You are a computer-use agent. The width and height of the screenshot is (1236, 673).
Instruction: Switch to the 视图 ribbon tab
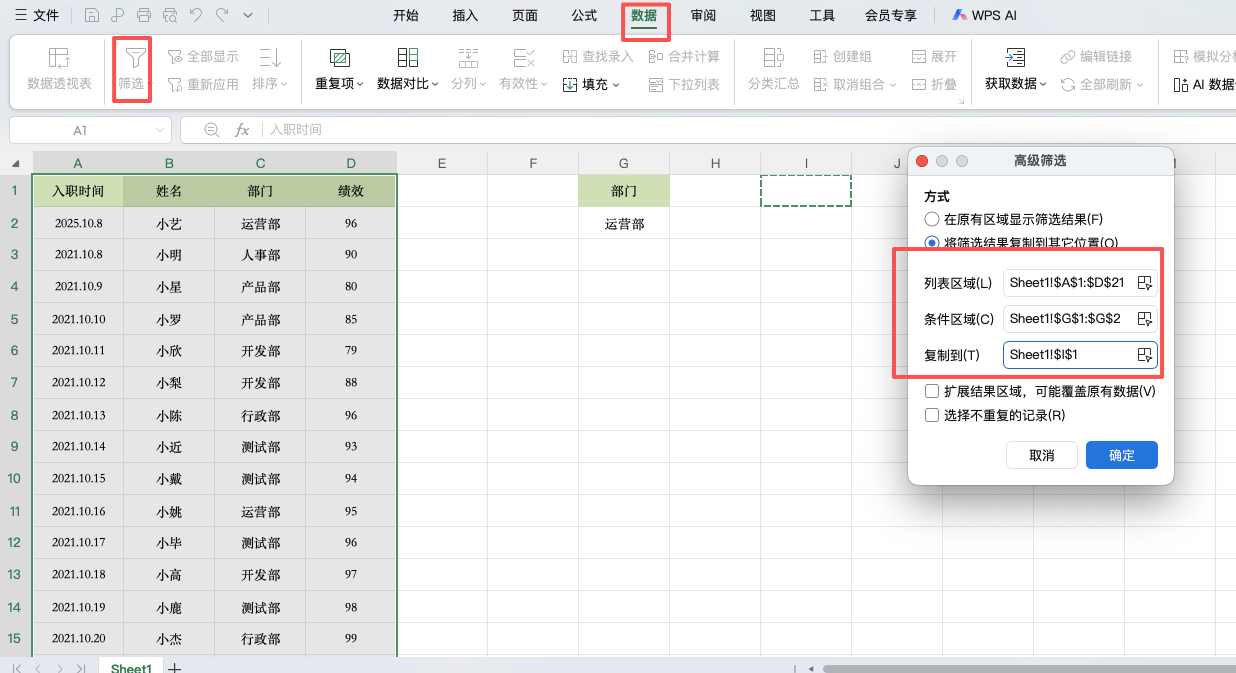(x=763, y=15)
